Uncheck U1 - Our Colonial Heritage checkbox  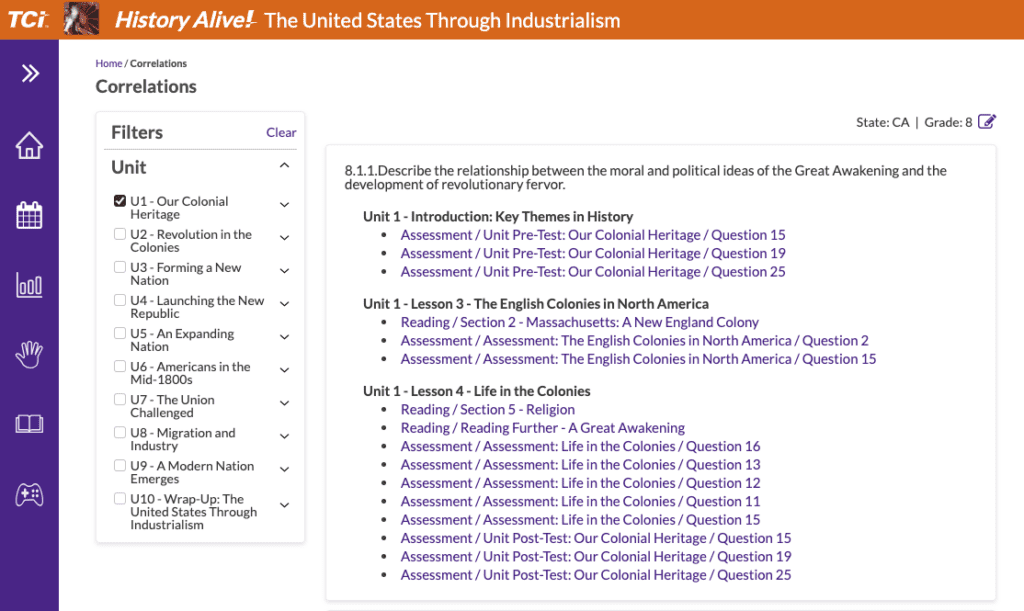(x=120, y=200)
